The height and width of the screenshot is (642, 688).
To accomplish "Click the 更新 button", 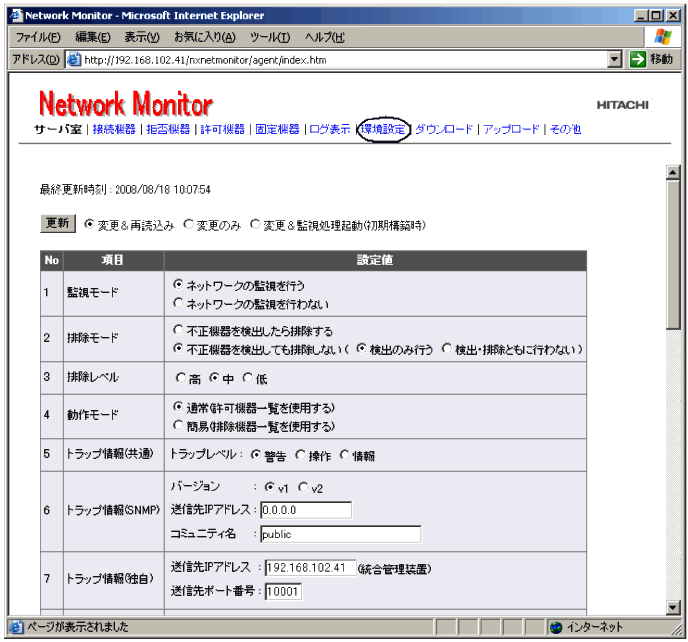I will 57,223.
